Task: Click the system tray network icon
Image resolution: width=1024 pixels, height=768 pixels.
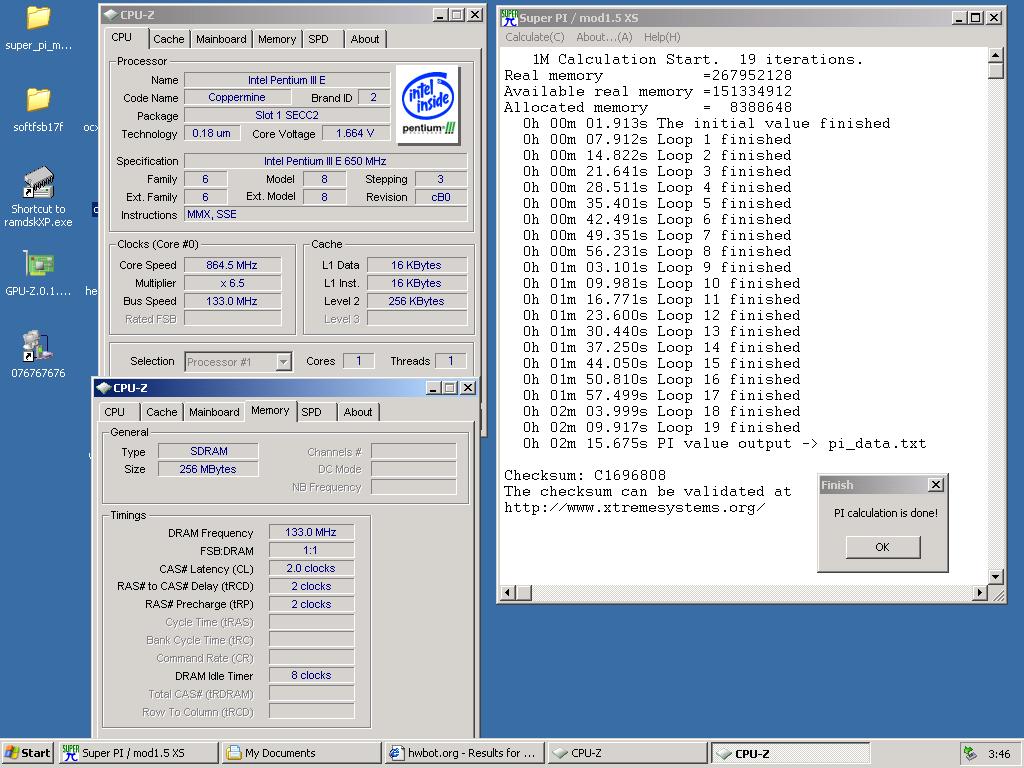Action: pyautogui.click(x=970, y=753)
